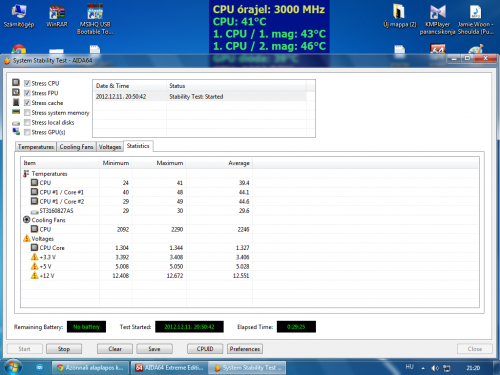Open KMPlayer parancsikonja shortcut
Image resolution: width=500 pixels, height=375 pixels.
(x=437, y=19)
